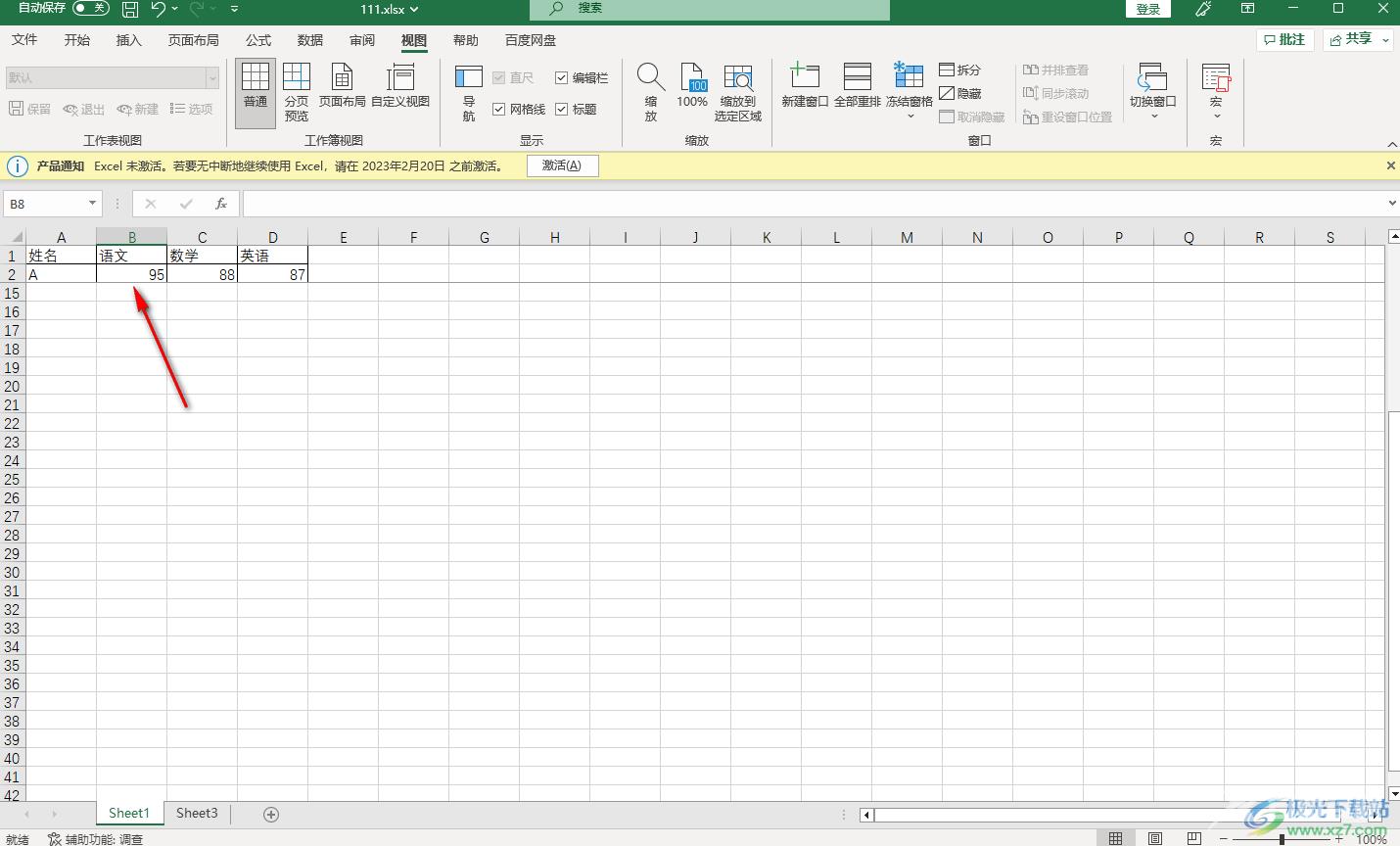This screenshot has height=846, width=1400.
Task: Select column header D
Action: pos(273,237)
